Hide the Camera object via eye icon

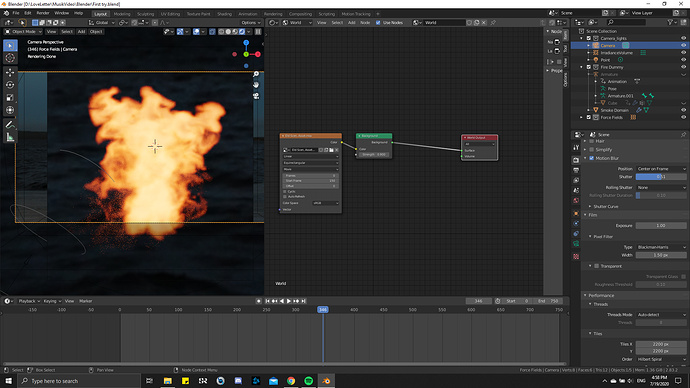click(683, 45)
